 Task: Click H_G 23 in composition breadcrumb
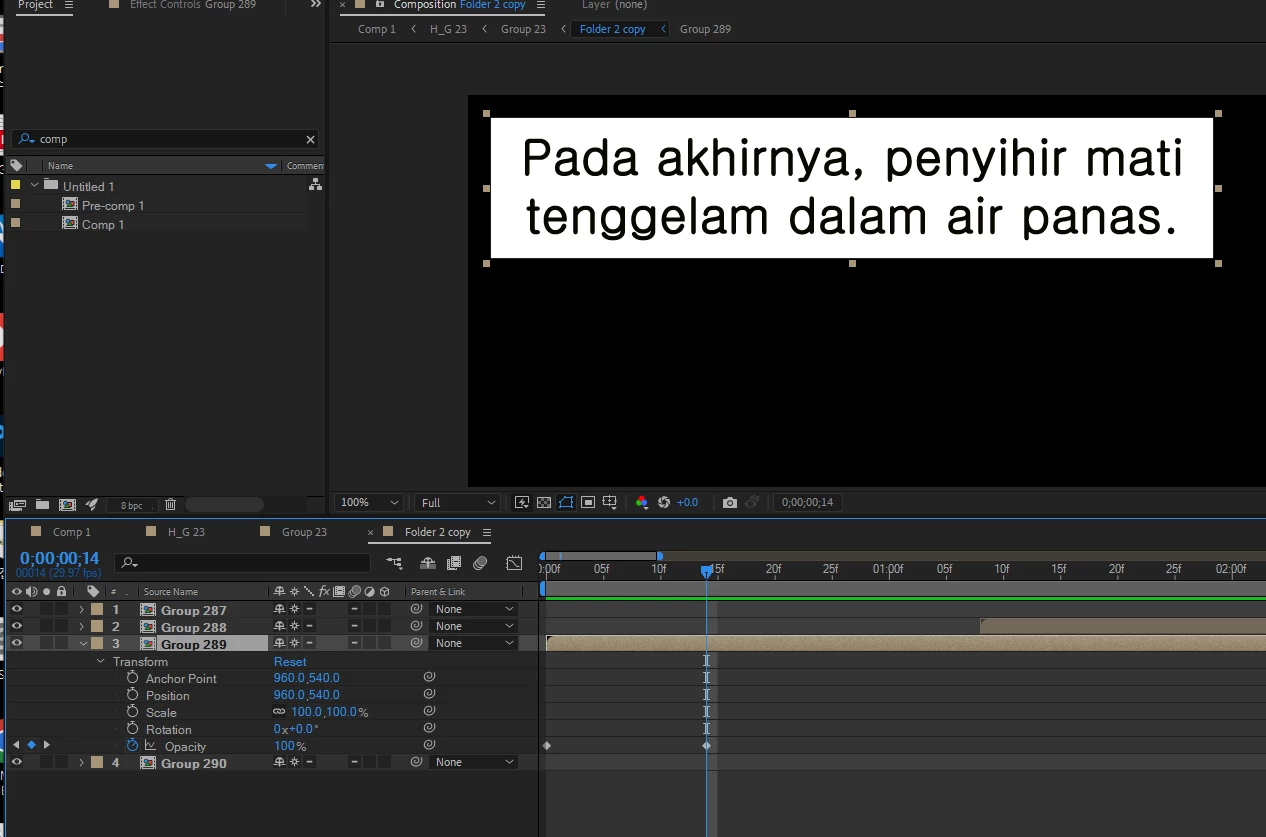coord(448,29)
